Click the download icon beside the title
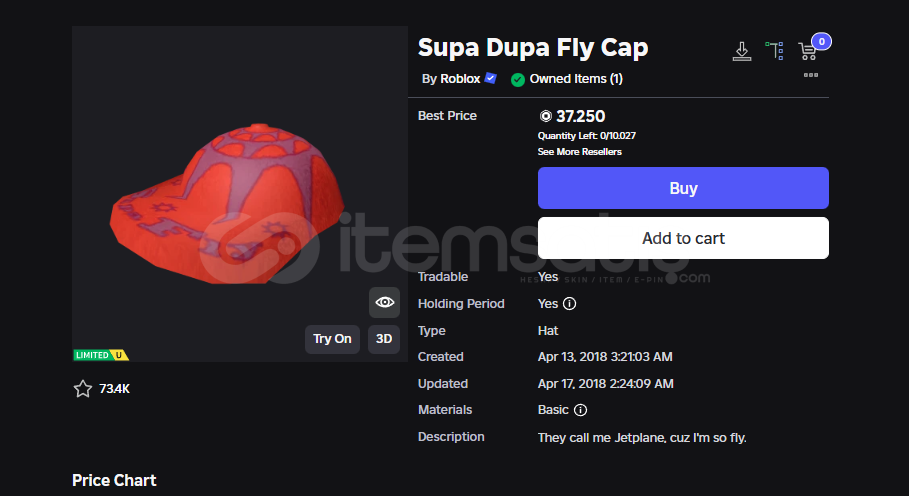The image size is (909, 496). (741, 50)
